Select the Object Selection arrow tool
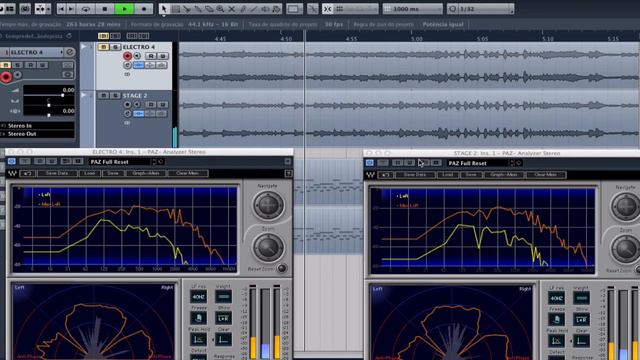Viewport: 640px width, 360px height. [164, 9]
